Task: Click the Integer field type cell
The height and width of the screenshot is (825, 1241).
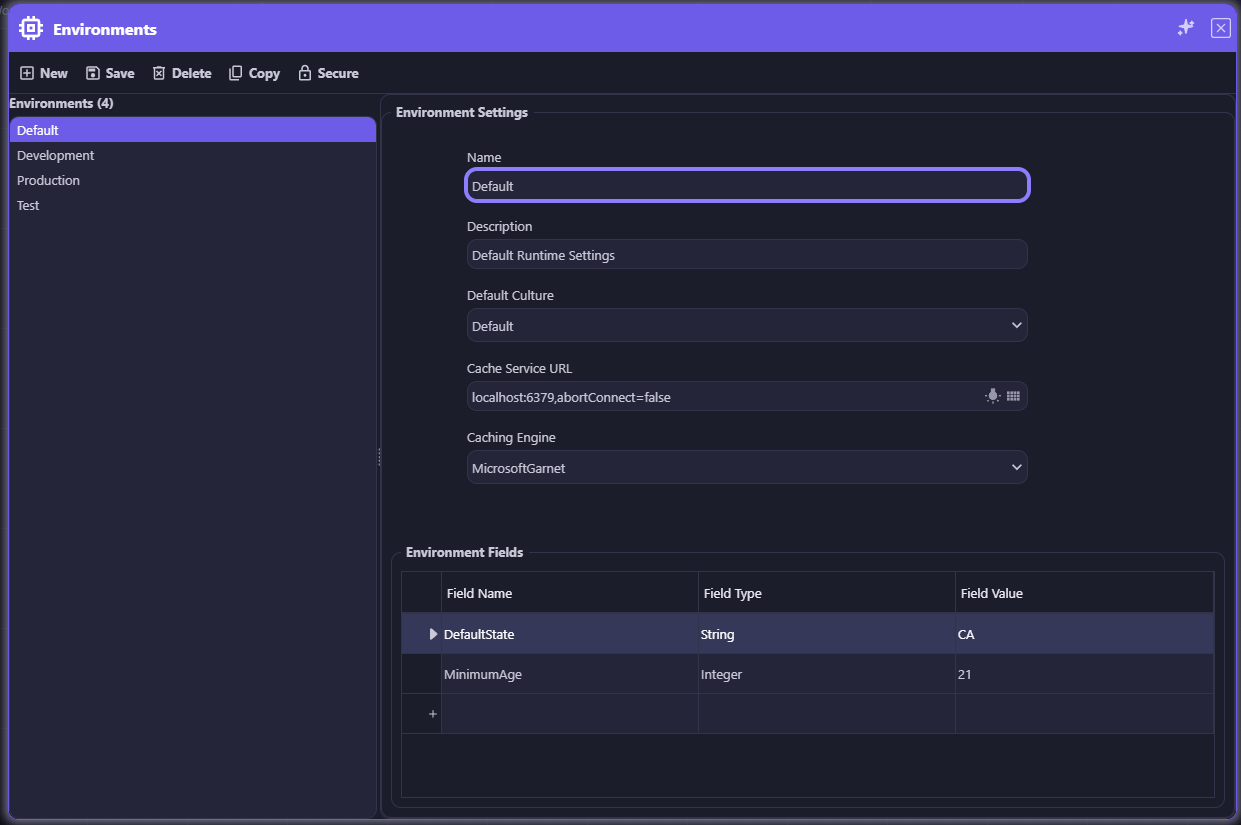Action: tap(827, 674)
